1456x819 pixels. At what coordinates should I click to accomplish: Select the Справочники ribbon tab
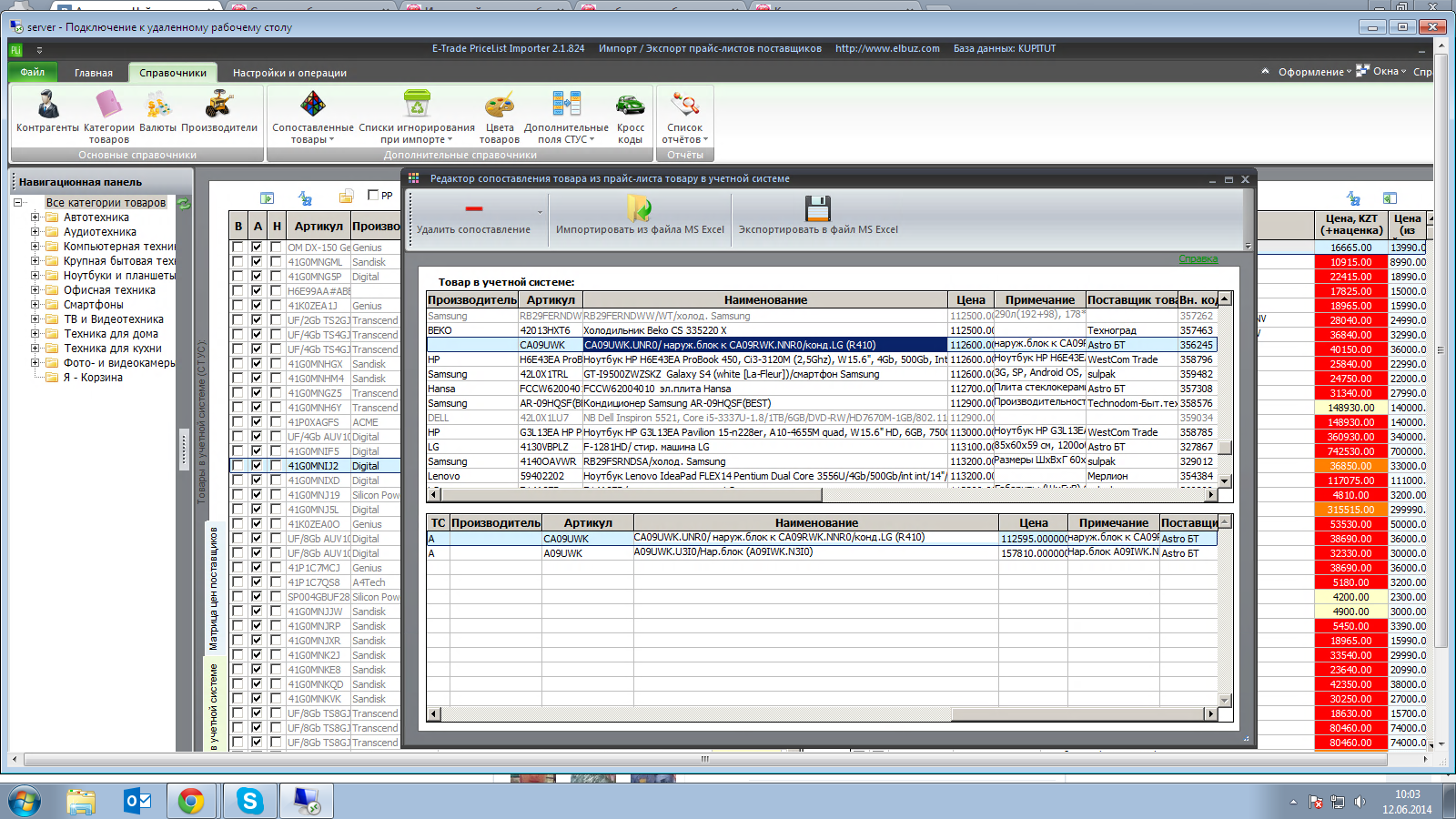point(173,73)
